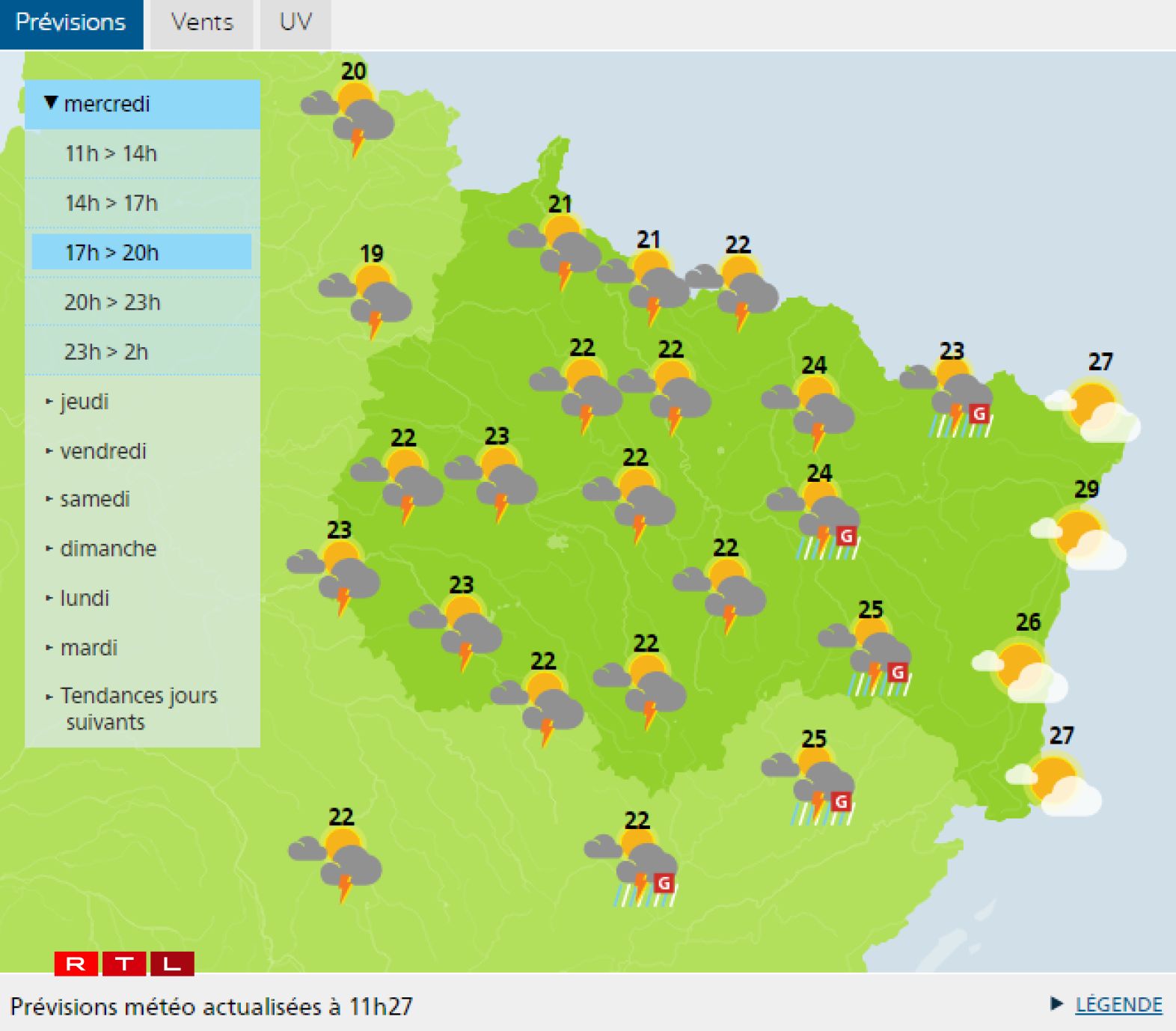This screenshot has width=1176, height=1031.
Task: Open the LÉGENDE link
Action: coord(1118,1005)
